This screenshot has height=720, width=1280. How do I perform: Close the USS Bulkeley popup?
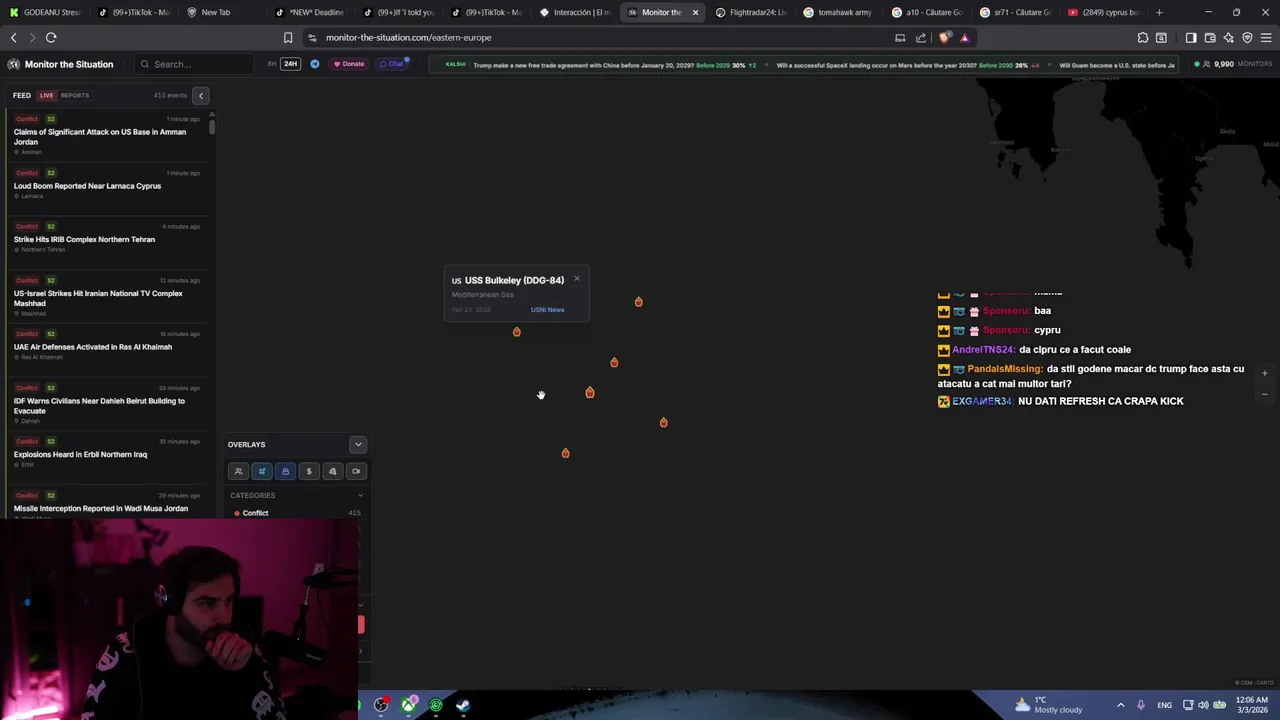pos(576,278)
